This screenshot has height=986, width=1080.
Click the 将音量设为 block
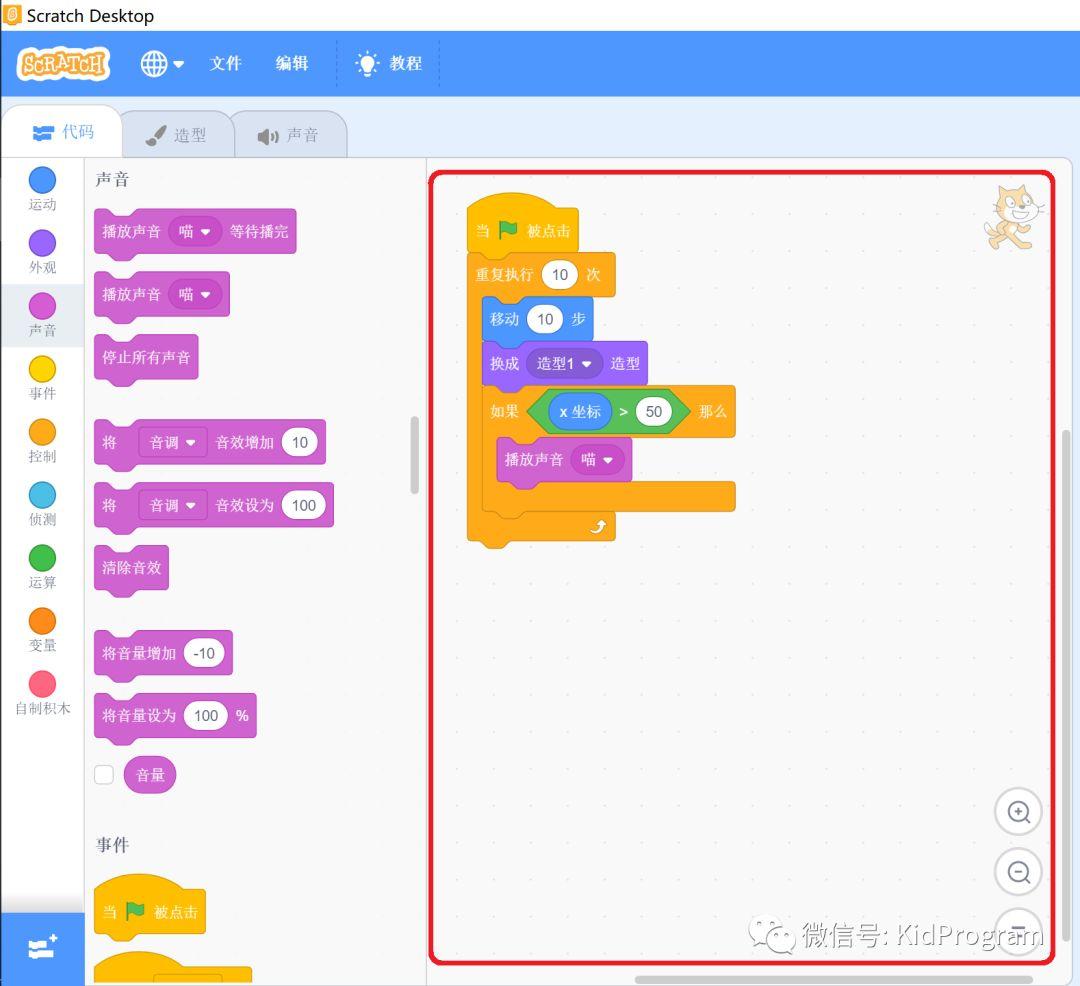[175, 716]
